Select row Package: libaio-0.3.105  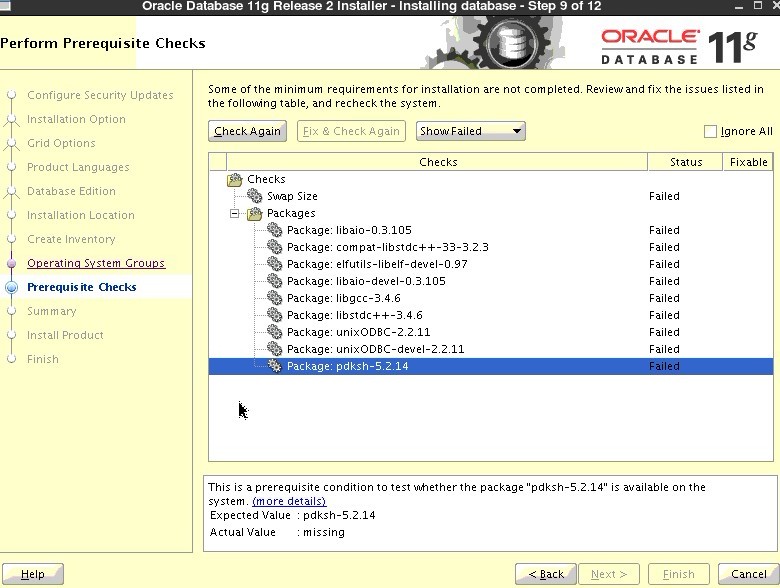pyautogui.click(x=490, y=230)
